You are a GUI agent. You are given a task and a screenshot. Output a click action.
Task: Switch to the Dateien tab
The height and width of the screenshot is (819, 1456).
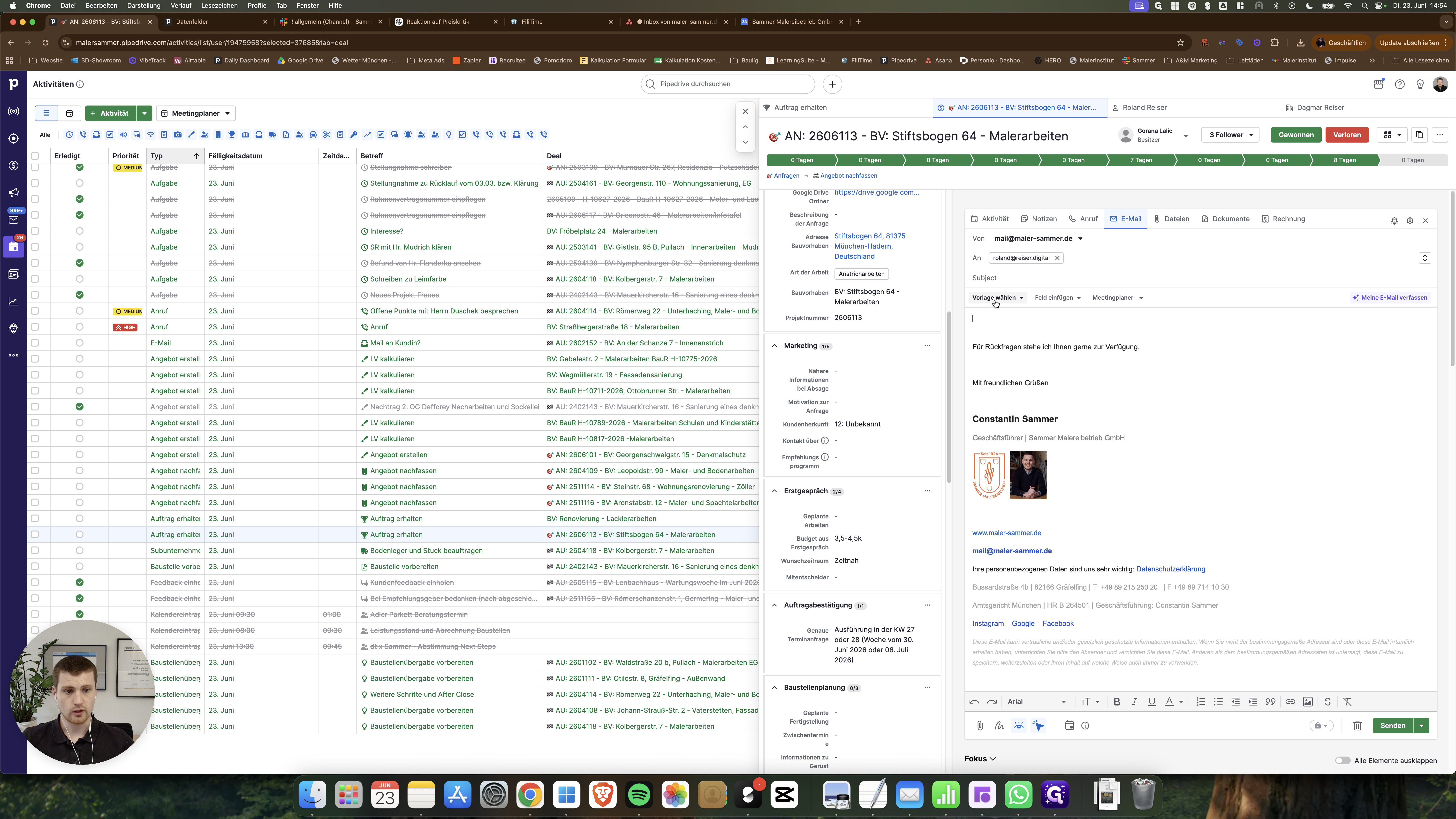coord(1171,219)
